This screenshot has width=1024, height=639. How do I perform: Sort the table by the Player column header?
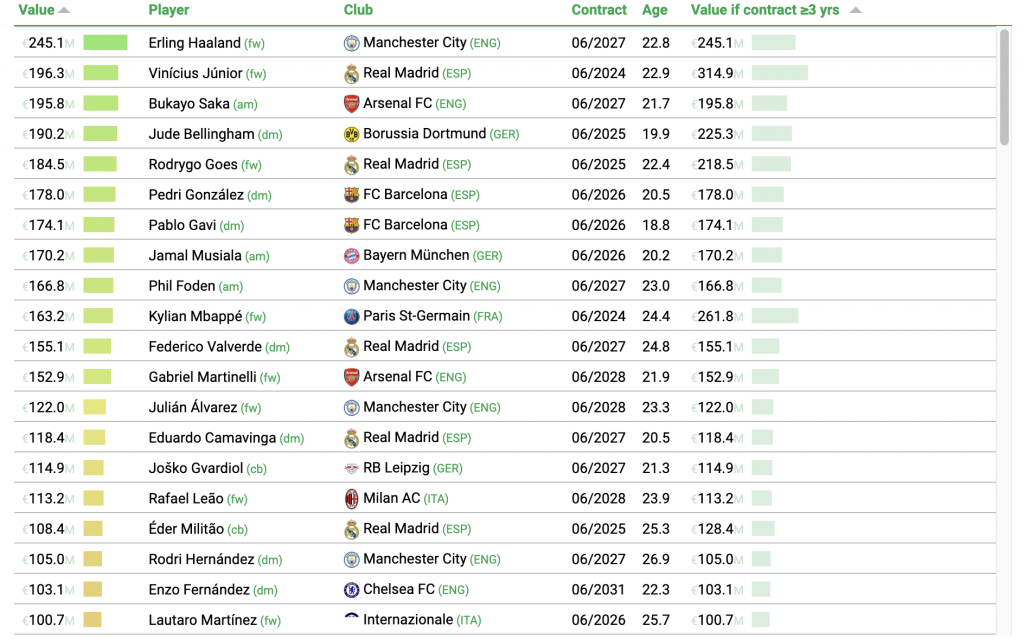(168, 10)
